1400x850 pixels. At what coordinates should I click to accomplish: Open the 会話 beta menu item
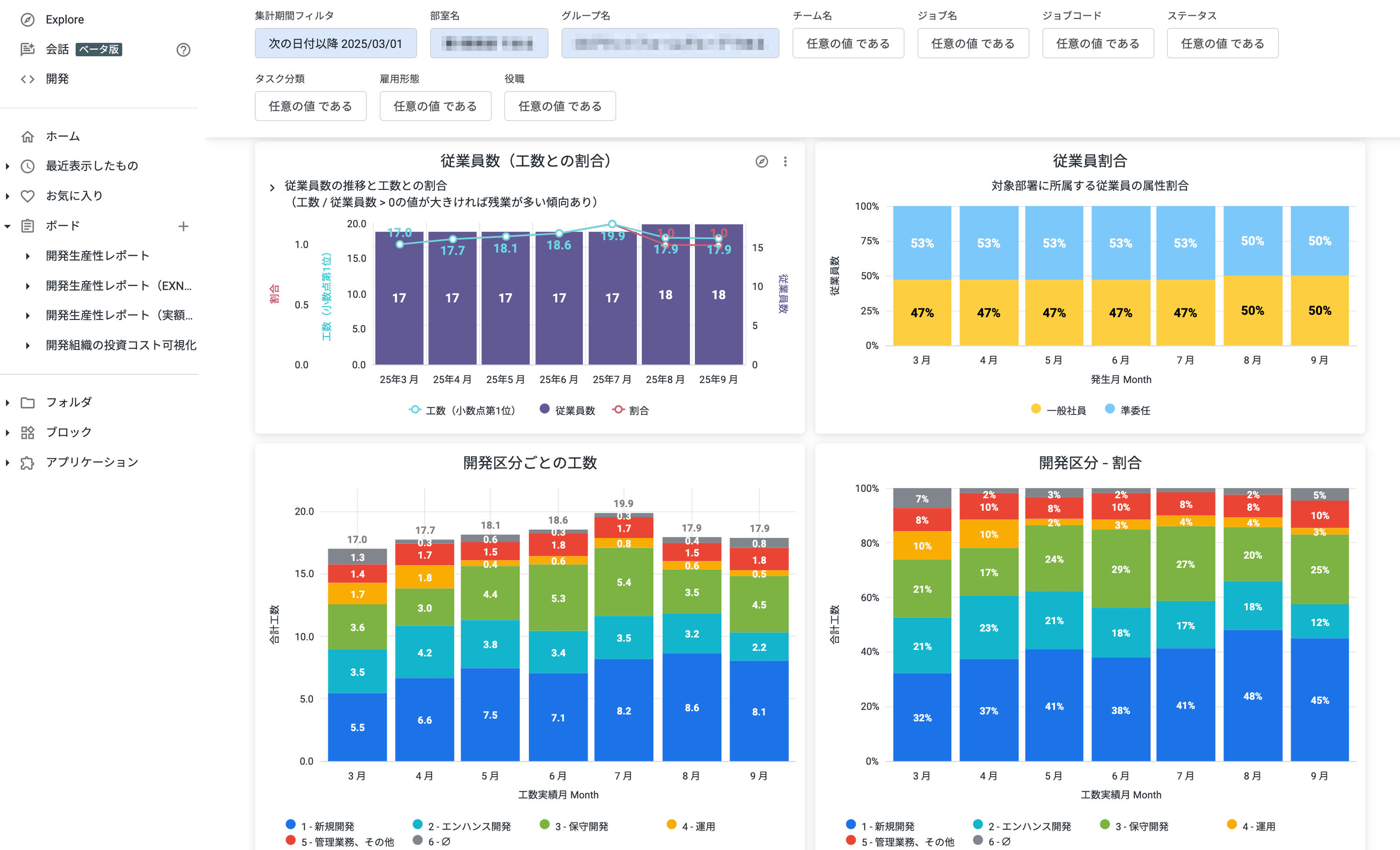[x=57, y=49]
